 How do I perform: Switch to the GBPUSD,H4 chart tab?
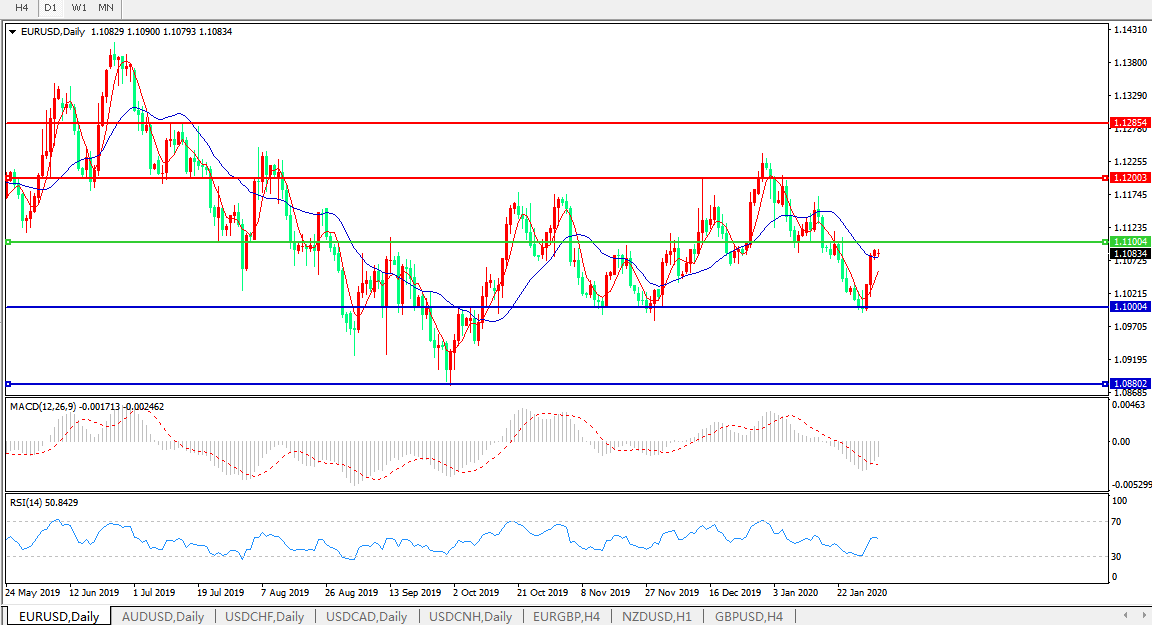tap(748, 616)
